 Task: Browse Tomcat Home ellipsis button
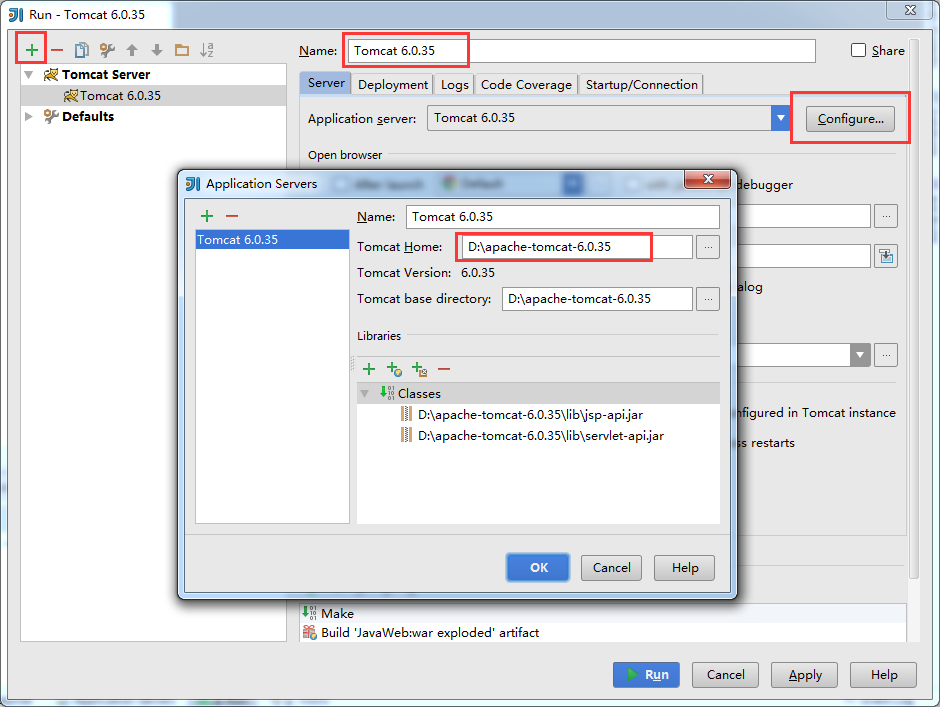pyautogui.click(x=708, y=247)
